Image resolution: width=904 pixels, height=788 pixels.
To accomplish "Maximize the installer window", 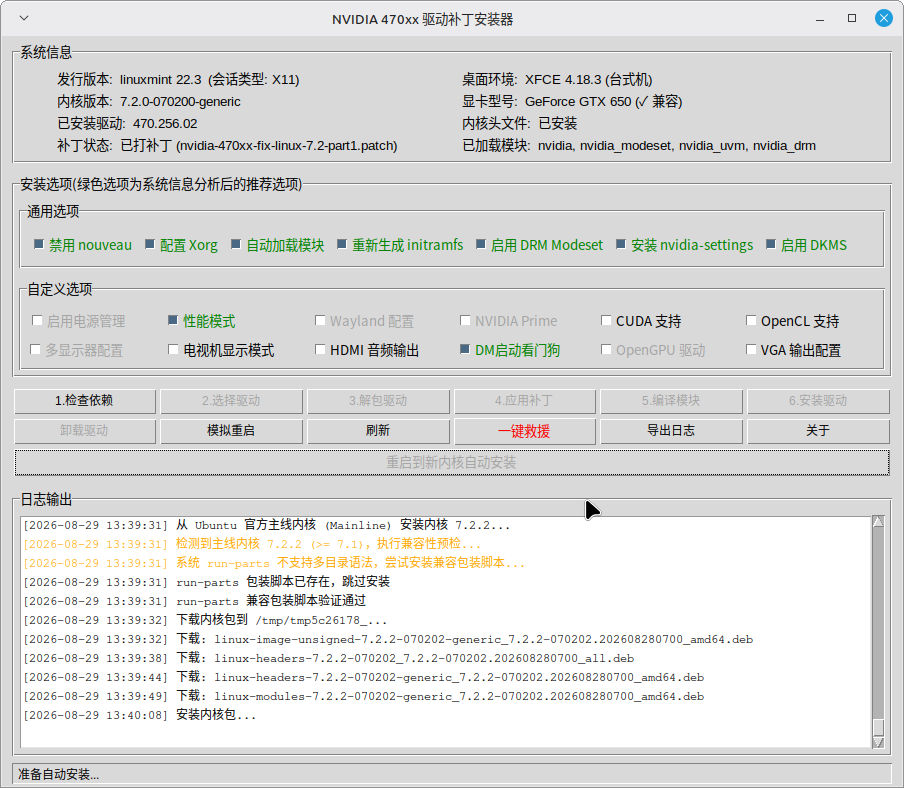I will 852,18.
